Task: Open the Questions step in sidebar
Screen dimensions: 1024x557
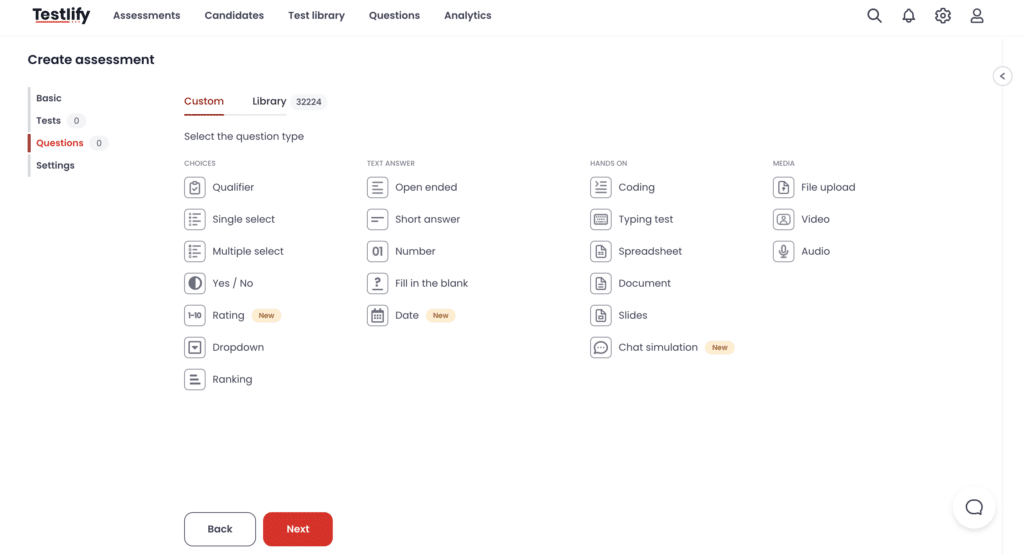Action: point(59,143)
